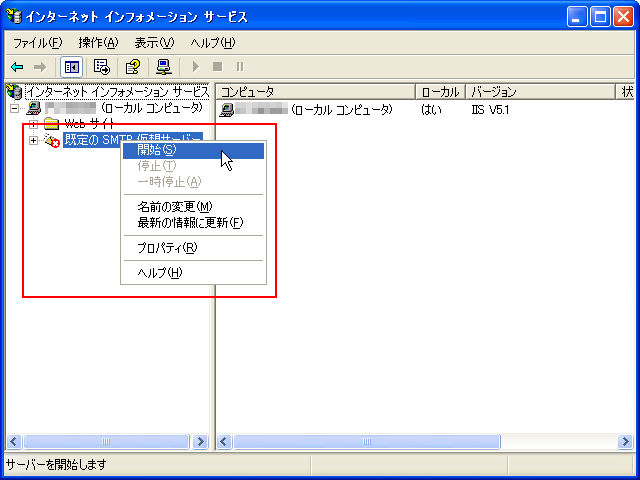
Task: Expand the Web サイト tree node
Action: click(33, 124)
